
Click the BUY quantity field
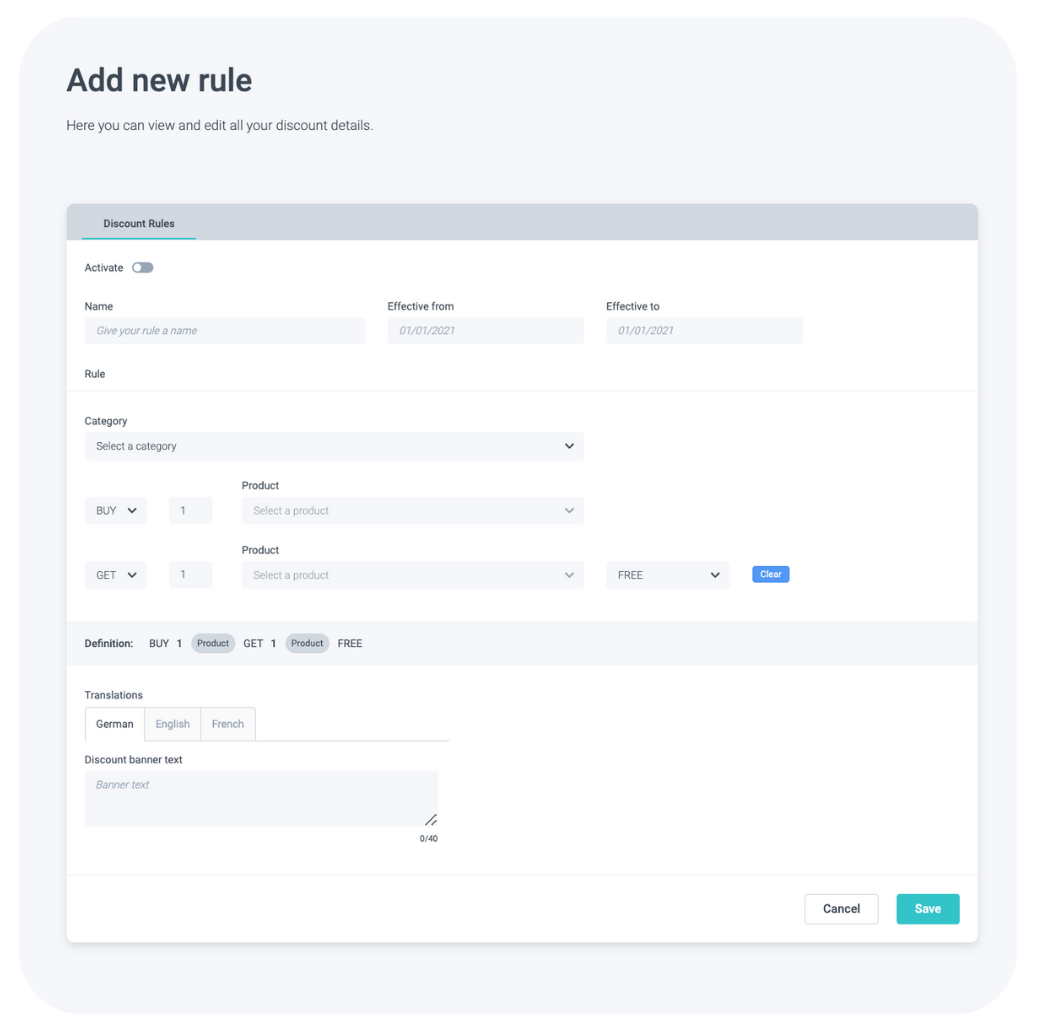pos(190,511)
